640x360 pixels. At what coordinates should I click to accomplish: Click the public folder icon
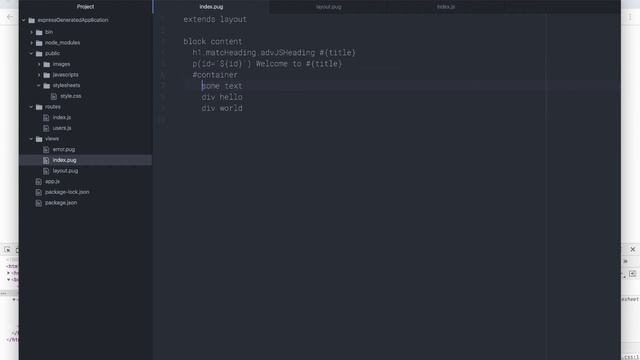pos(39,53)
